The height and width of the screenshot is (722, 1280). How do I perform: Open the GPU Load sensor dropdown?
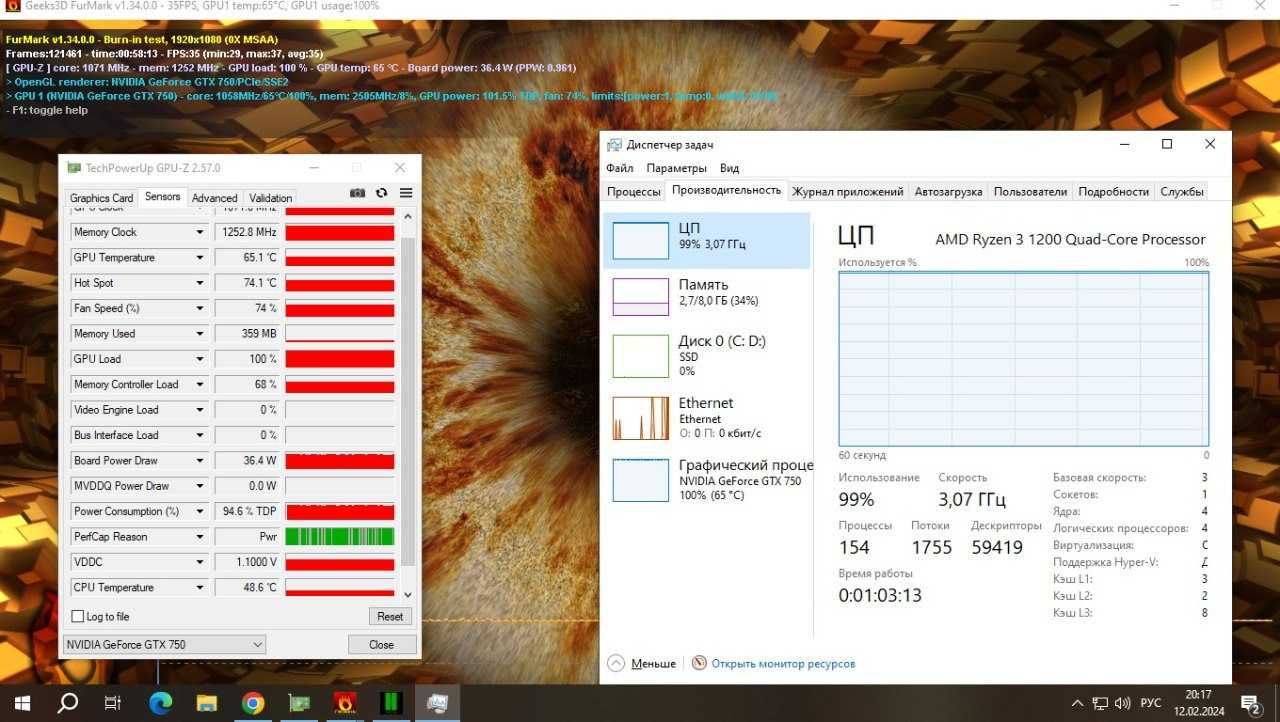coord(199,359)
